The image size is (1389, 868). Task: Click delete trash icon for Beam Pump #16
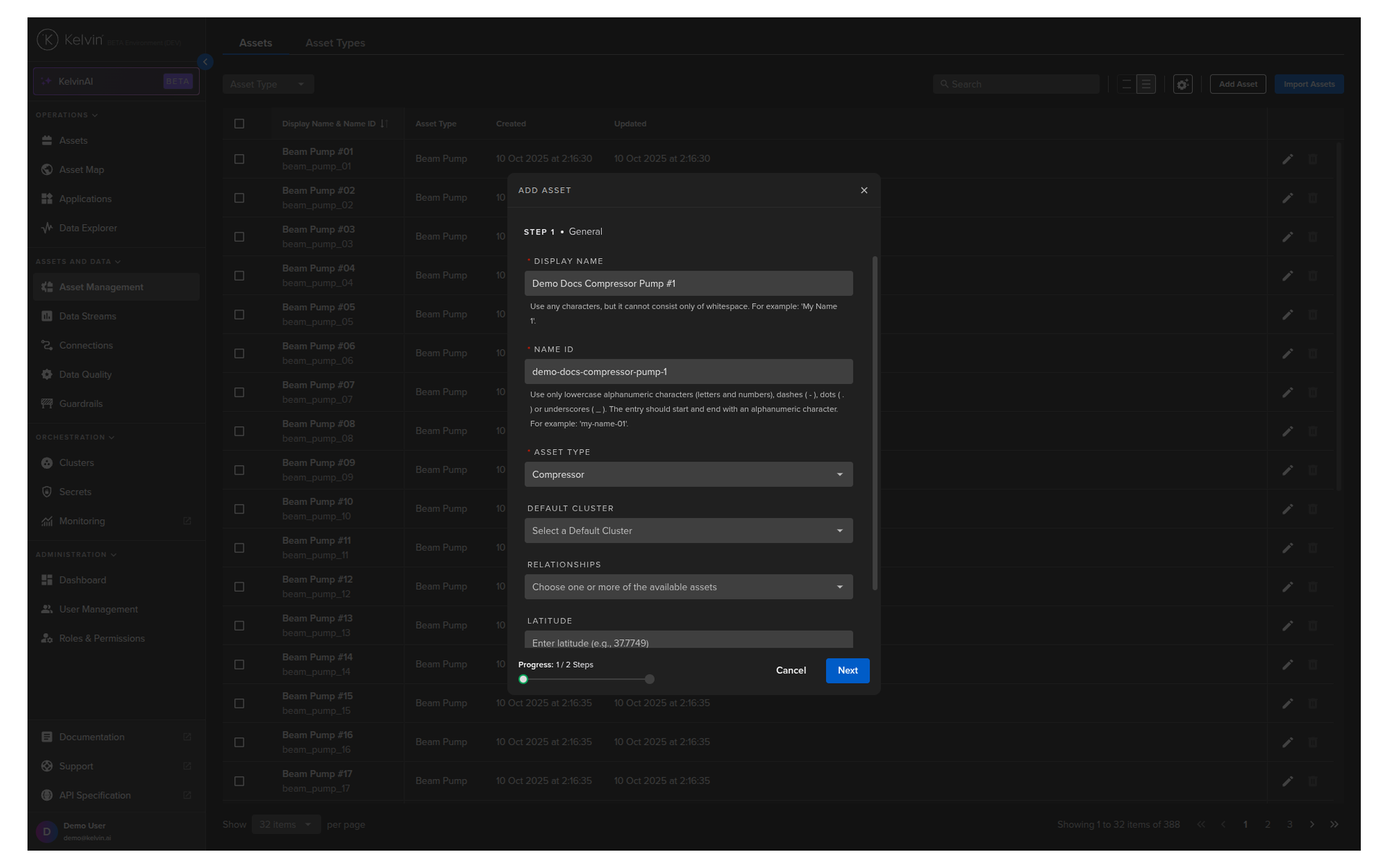[x=1313, y=742]
